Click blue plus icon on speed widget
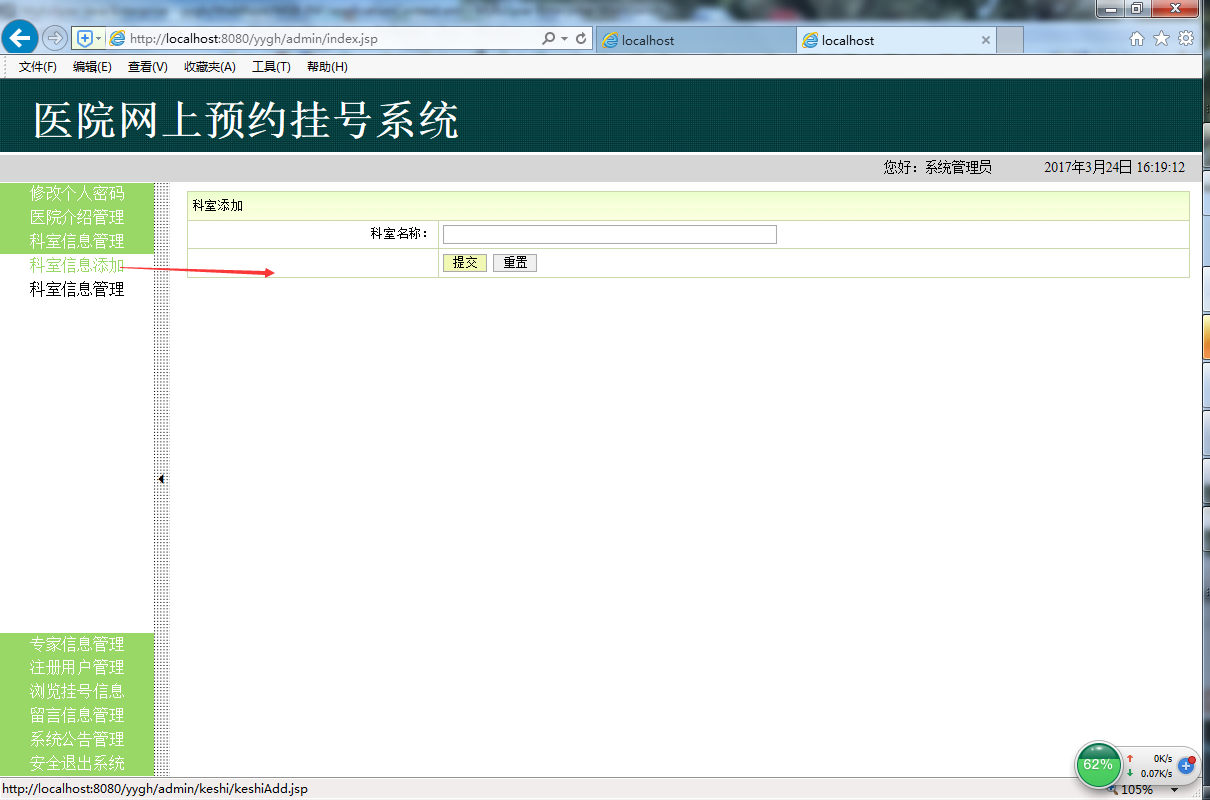Image resolution: width=1210 pixels, height=800 pixels. point(1186,765)
